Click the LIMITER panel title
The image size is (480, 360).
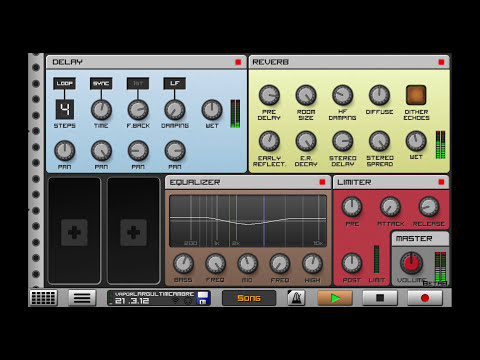354,182
